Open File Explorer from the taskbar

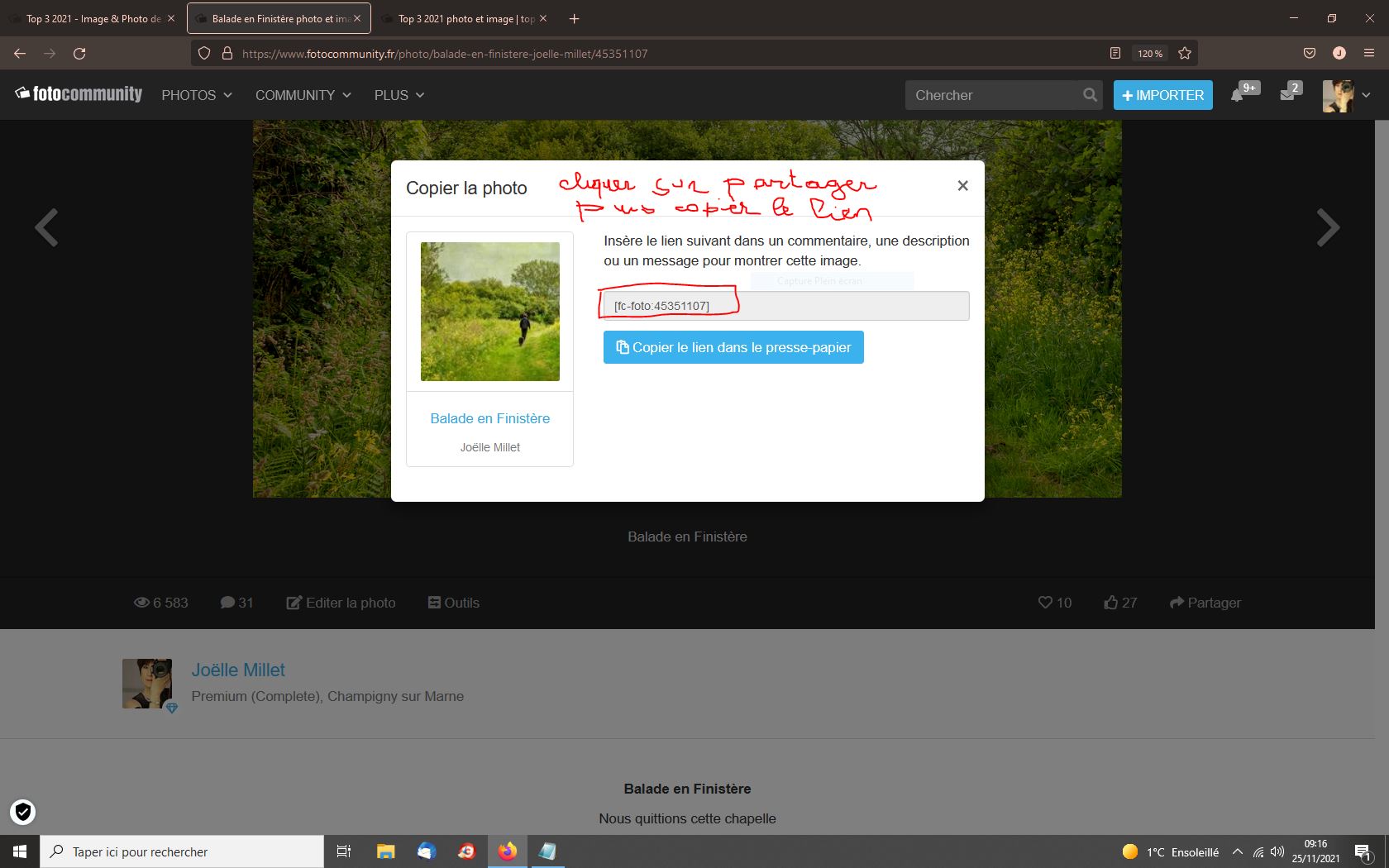(385, 851)
